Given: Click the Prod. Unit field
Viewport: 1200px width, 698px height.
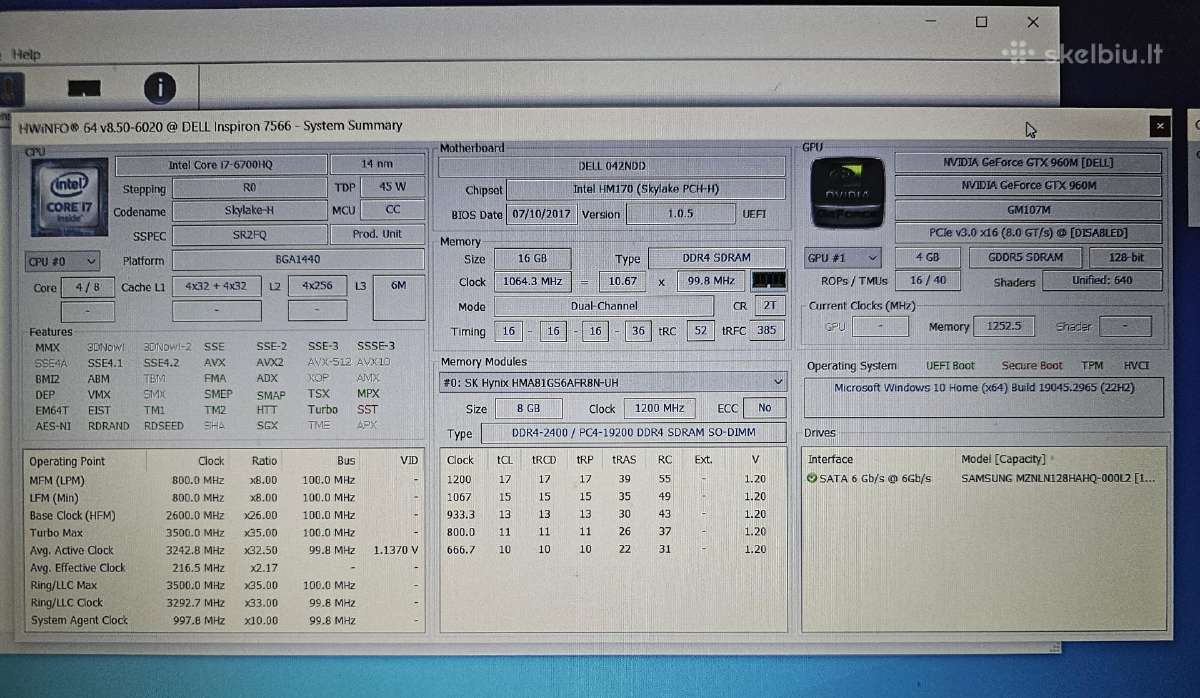Looking at the screenshot, I should (378, 234).
